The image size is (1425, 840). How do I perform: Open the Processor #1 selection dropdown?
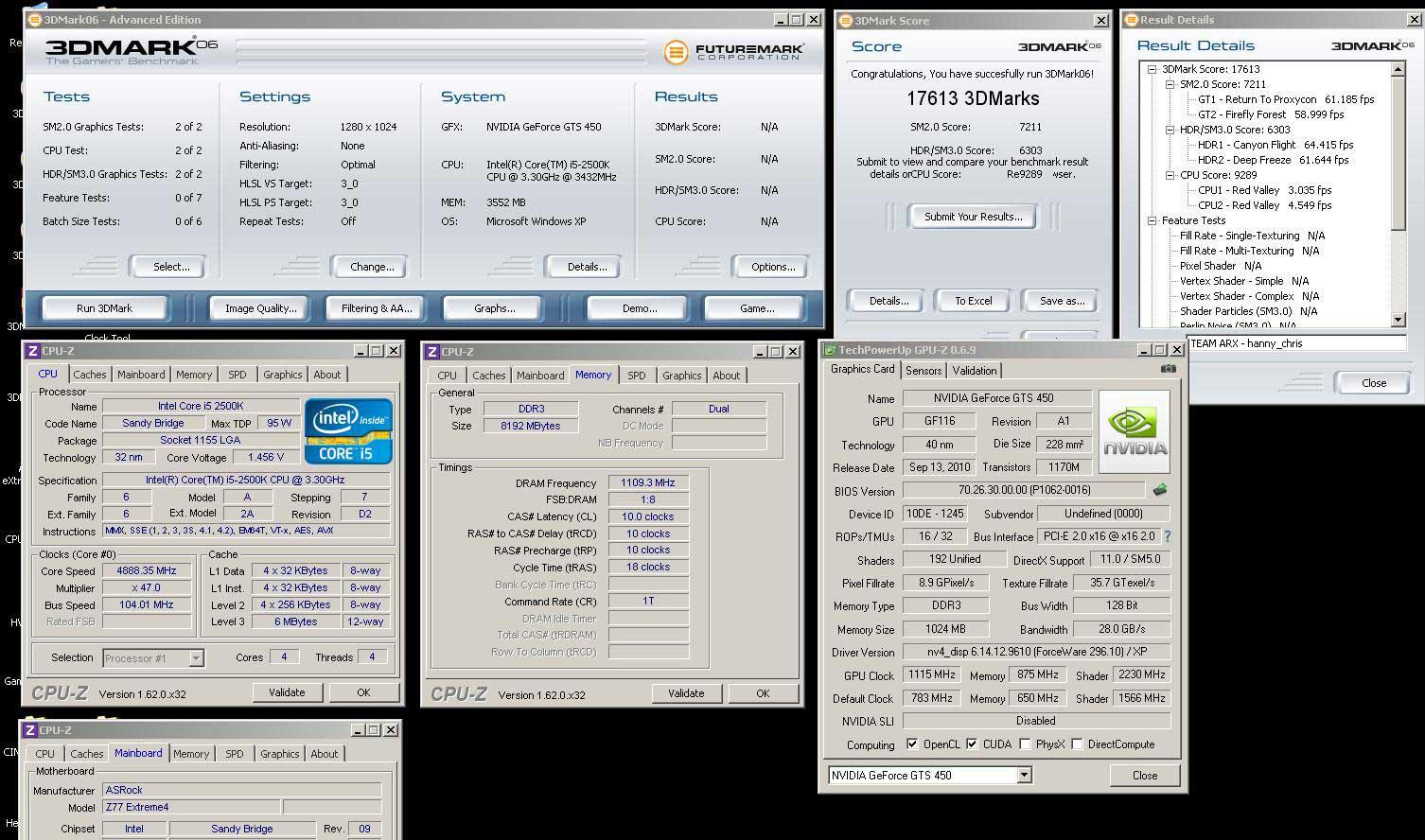click(196, 657)
